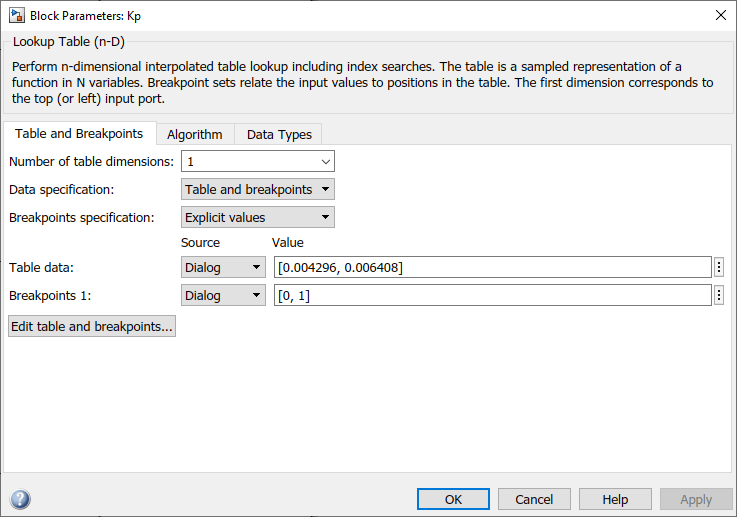Click the blue help question mark icon
This screenshot has height=517, width=737.
[20, 500]
